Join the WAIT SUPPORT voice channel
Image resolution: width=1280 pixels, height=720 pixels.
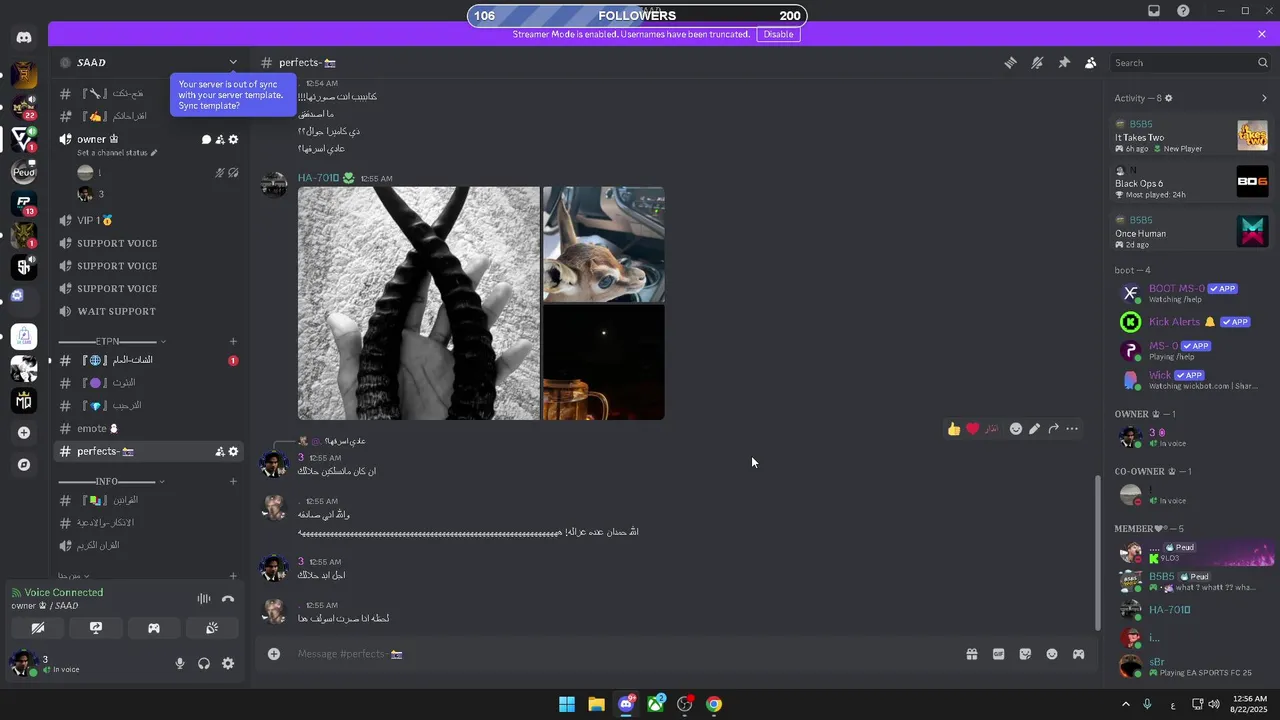click(148, 311)
